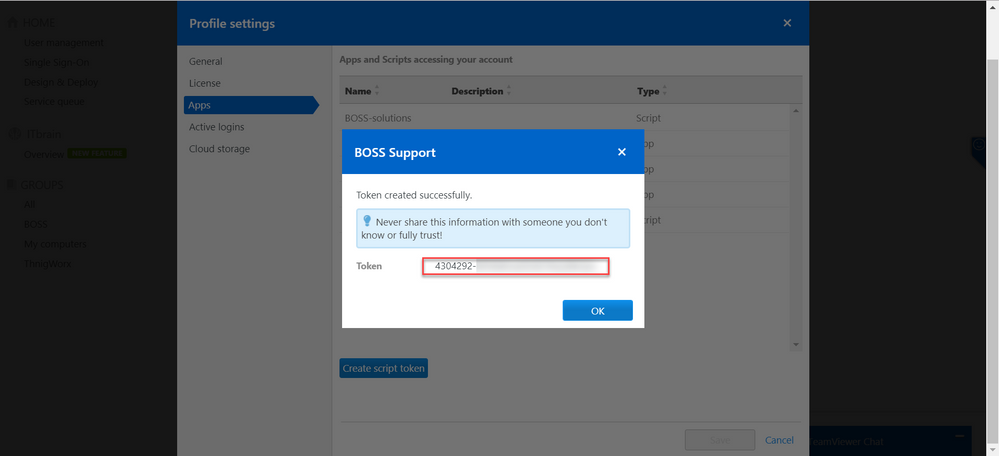Click the ITbrain heading in sidebar

click(x=43, y=134)
